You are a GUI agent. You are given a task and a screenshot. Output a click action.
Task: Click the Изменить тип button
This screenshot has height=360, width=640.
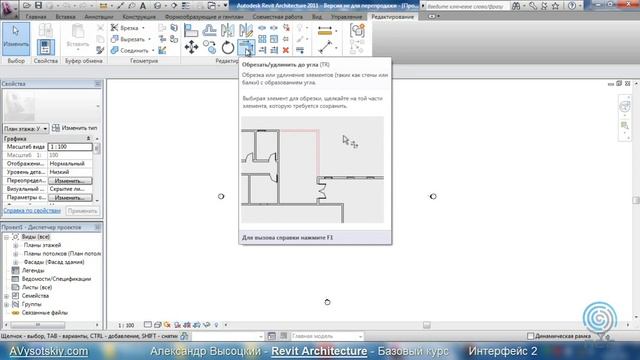75,128
